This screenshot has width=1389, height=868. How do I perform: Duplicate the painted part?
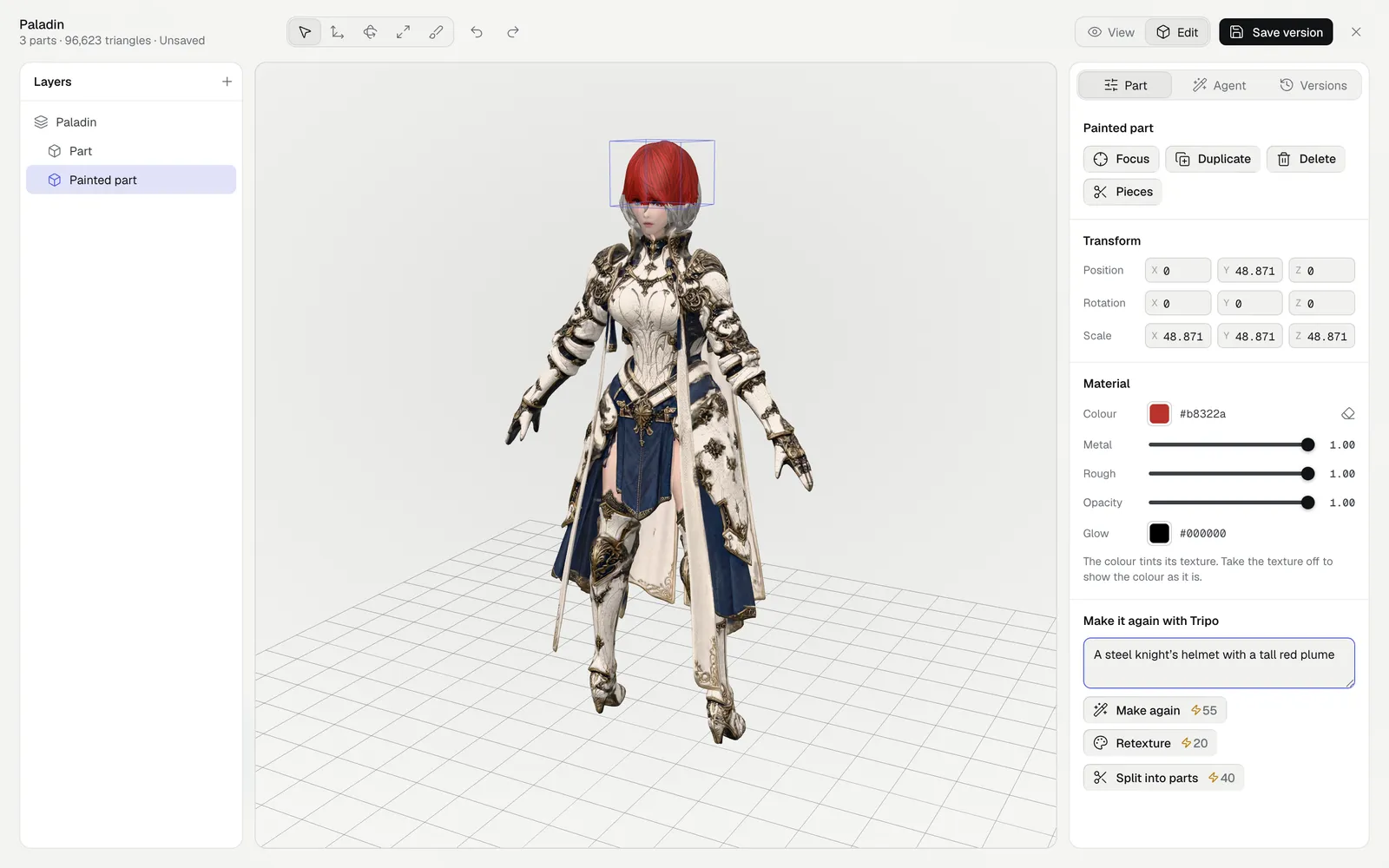tap(1213, 159)
